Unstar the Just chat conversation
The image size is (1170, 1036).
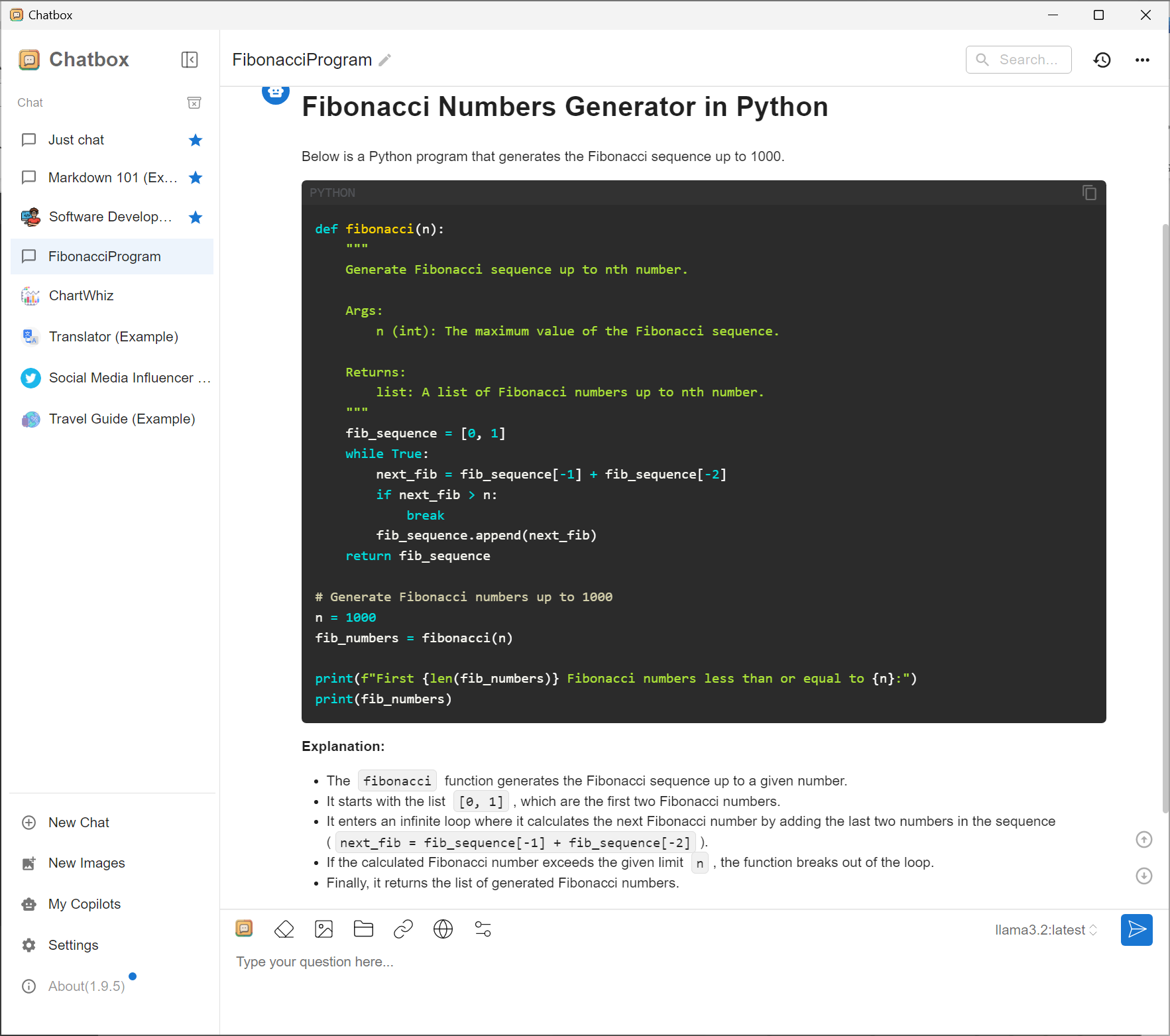[196, 140]
